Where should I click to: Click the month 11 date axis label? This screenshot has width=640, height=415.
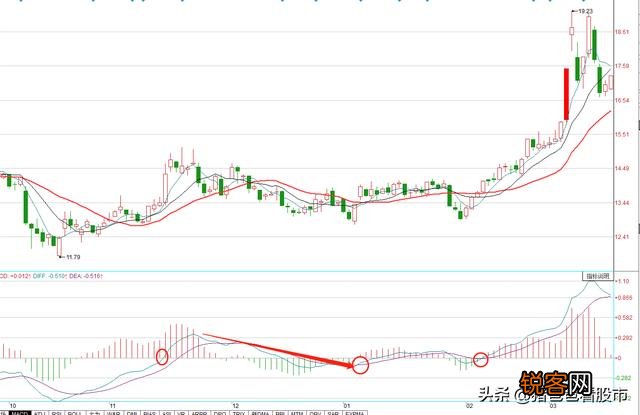click(113, 406)
